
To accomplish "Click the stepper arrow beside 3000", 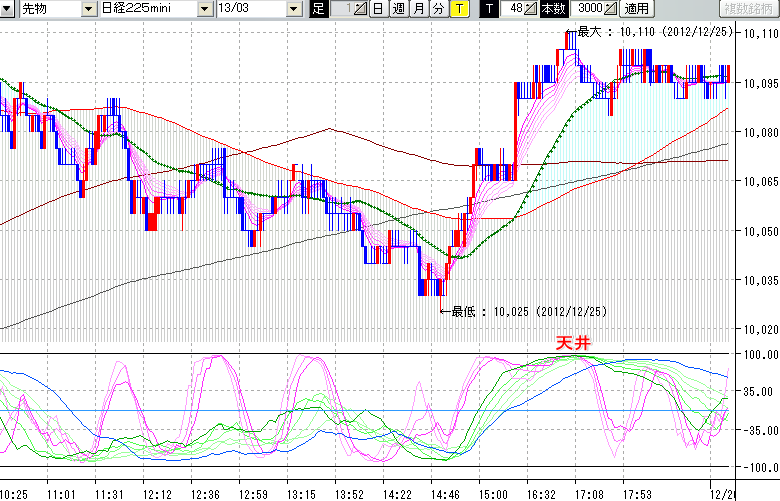I will click(x=610, y=9).
